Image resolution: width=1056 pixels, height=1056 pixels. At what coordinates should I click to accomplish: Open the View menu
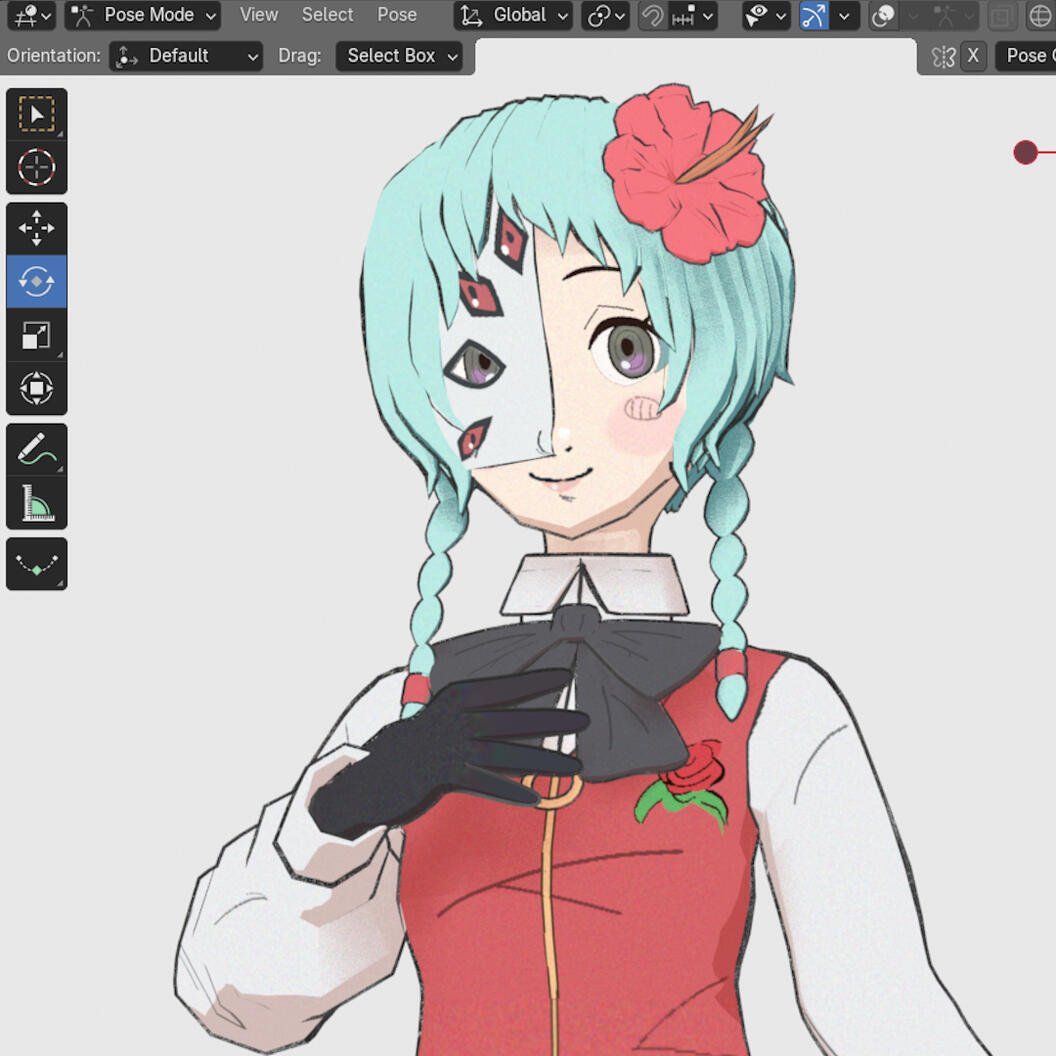(x=259, y=15)
